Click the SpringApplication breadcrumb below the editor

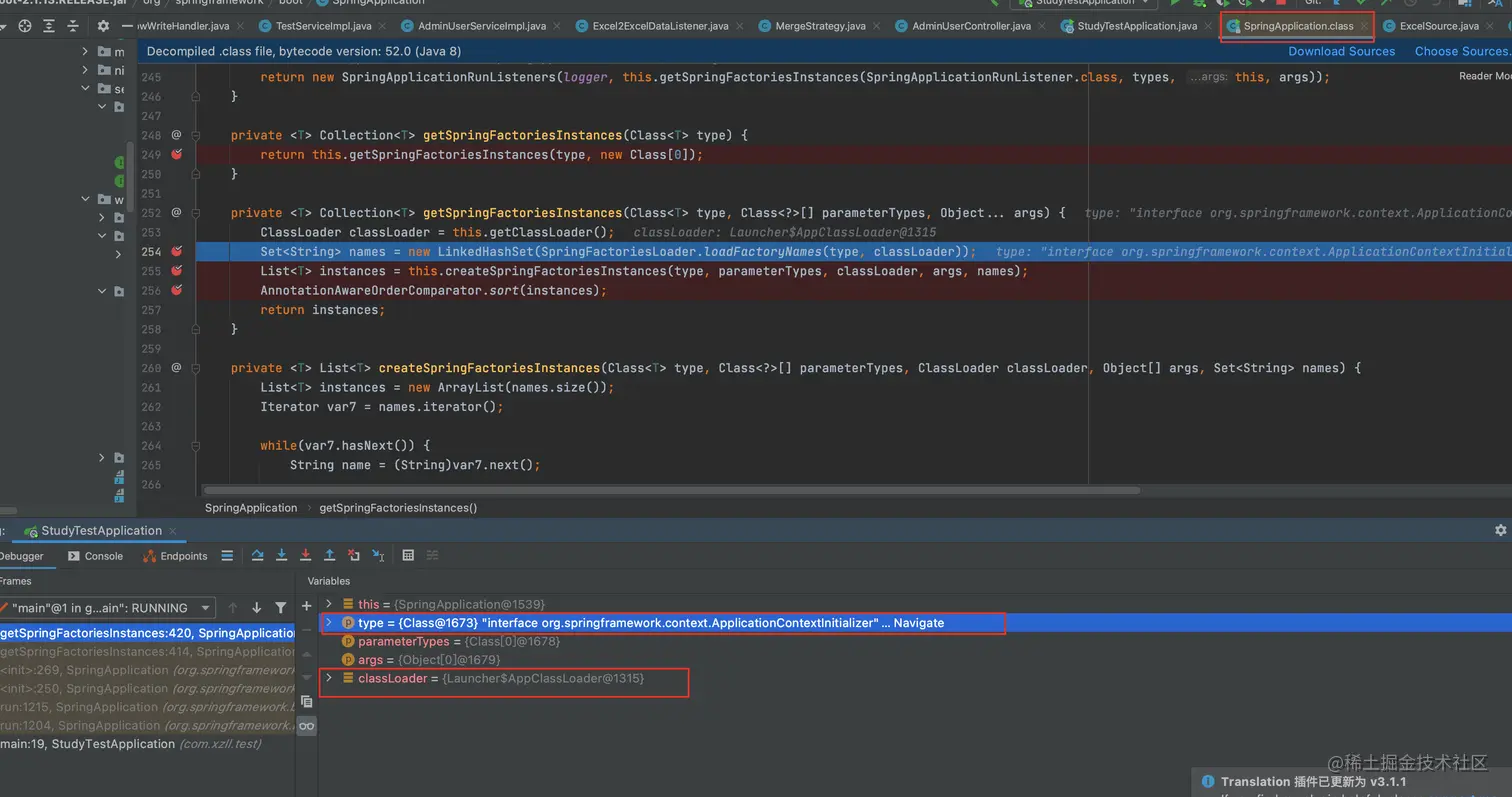(x=251, y=508)
